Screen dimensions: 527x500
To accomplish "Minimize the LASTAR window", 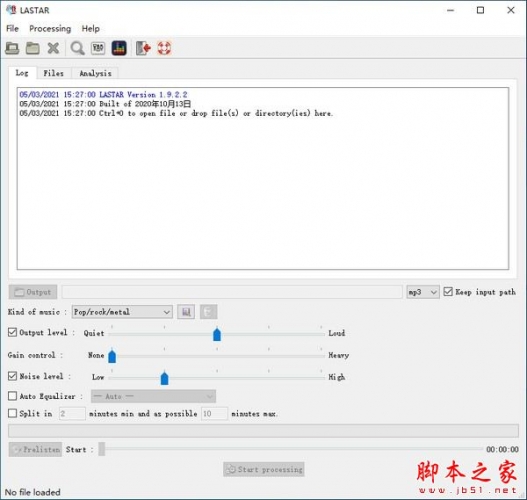I will (450, 10).
